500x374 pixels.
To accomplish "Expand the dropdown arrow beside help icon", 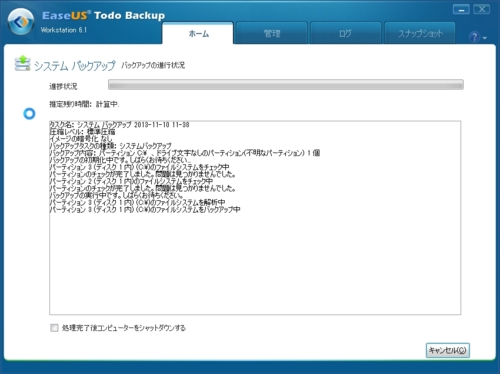I will (485, 38).
